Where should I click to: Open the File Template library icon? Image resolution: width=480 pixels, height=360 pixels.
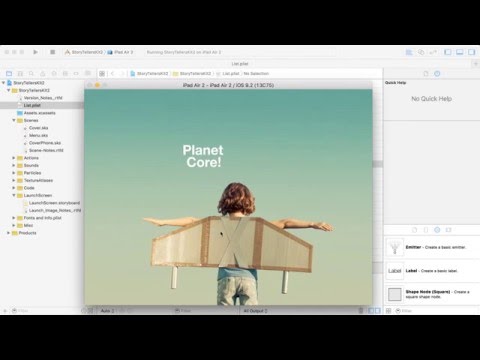tap(414, 230)
